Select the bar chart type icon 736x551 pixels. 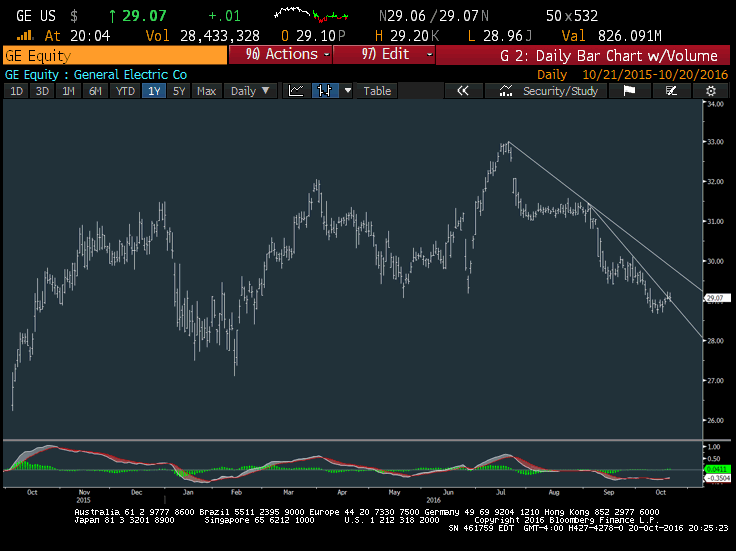pyautogui.click(x=325, y=91)
